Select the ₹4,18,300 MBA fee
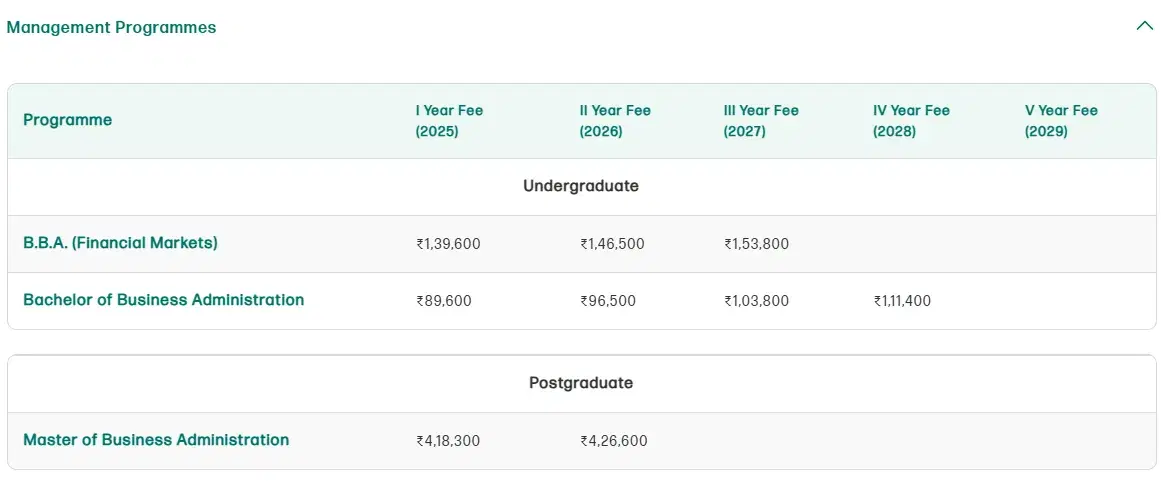1164x481 pixels. pyautogui.click(x=448, y=441)
